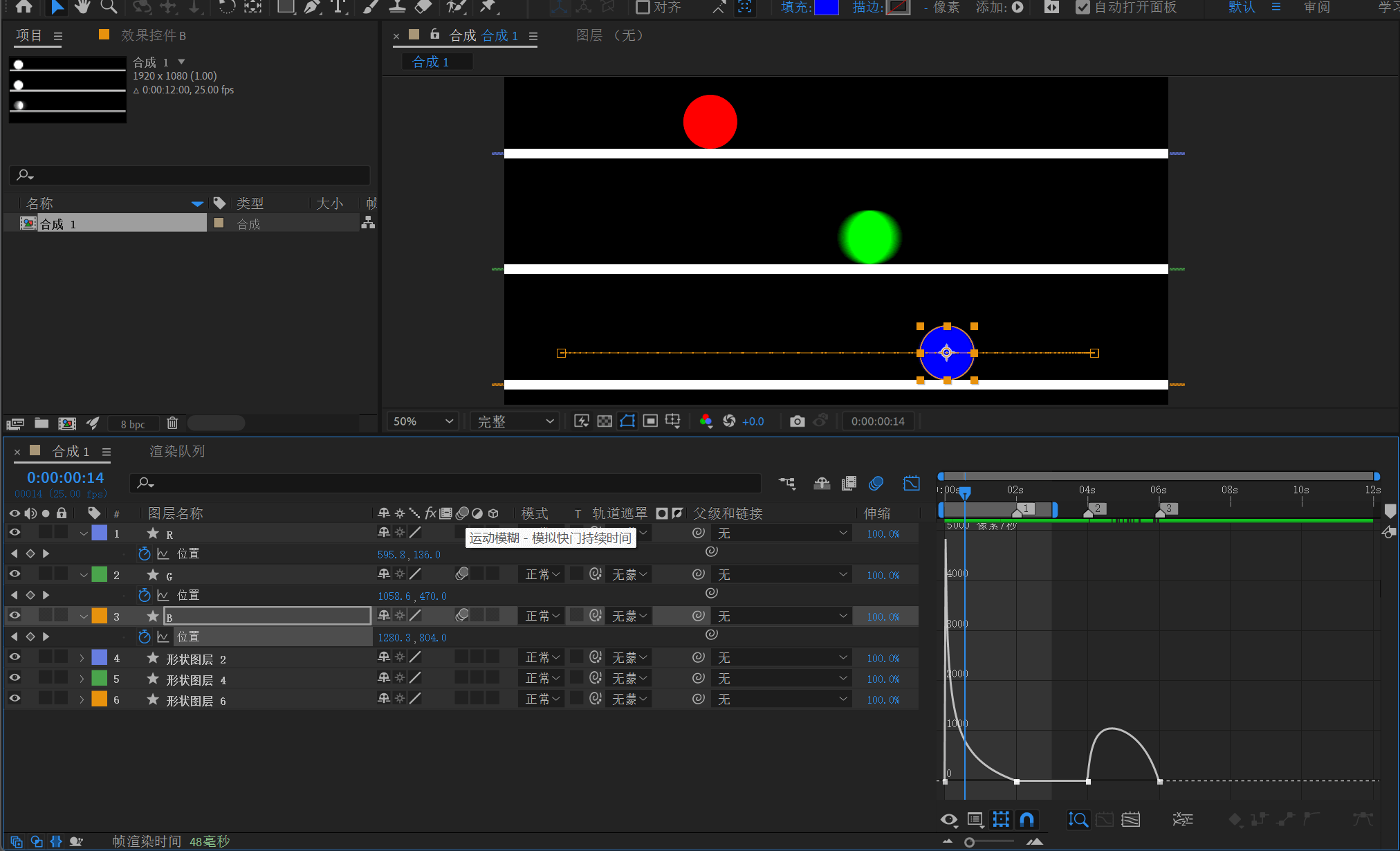Viewport: 1400px width, 851px height.
Task: Select the Type text tool
Action: click(338, 7)
